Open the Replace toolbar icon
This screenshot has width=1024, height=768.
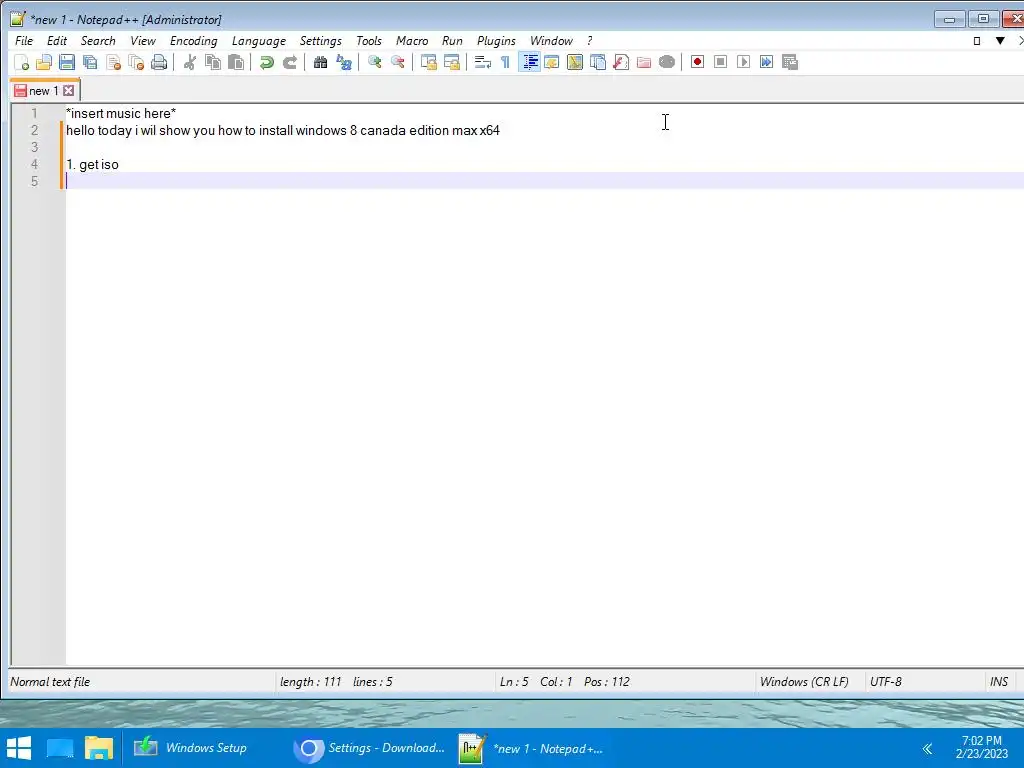(344, 62)
